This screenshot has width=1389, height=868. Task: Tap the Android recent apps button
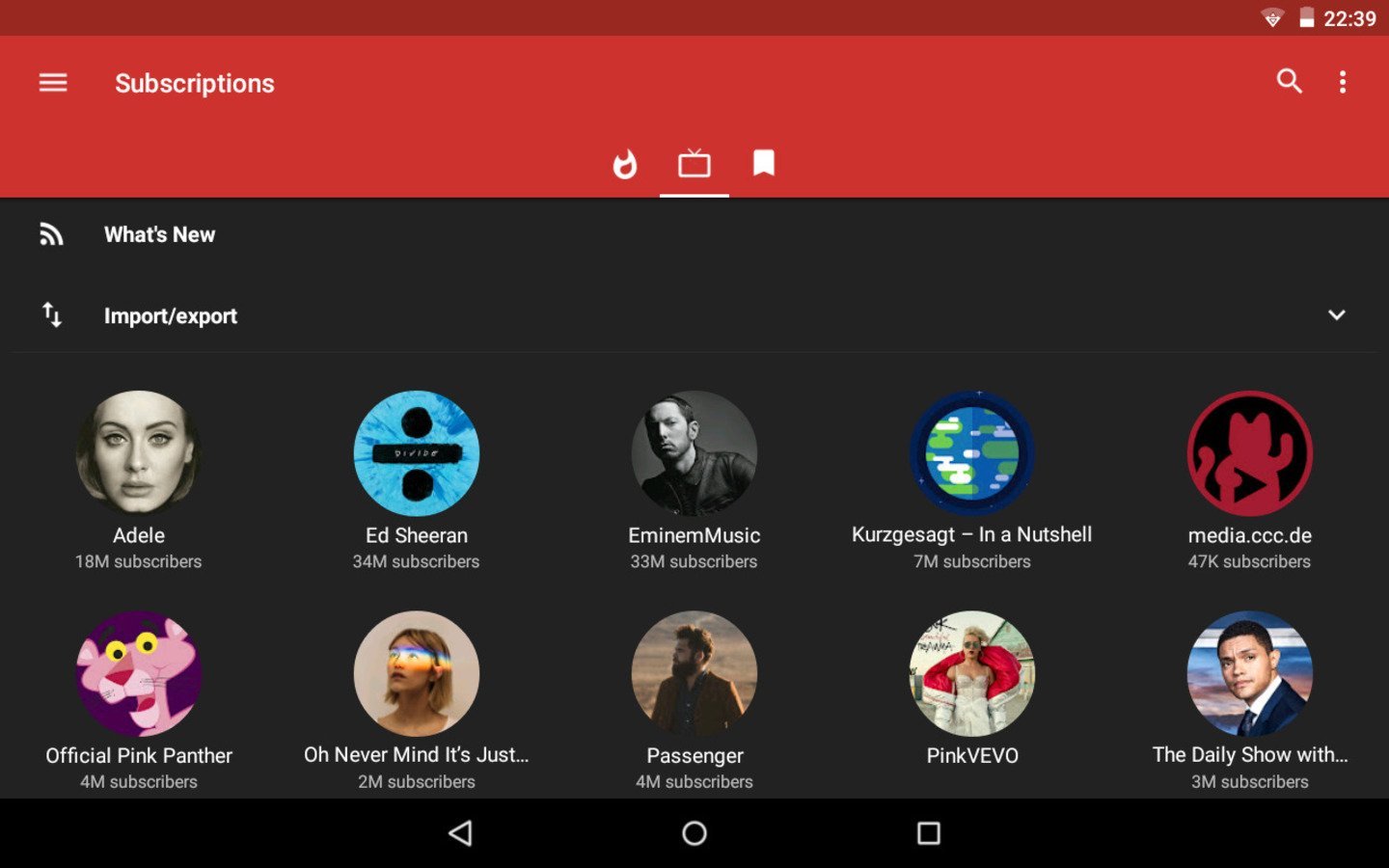click(929, 833)
